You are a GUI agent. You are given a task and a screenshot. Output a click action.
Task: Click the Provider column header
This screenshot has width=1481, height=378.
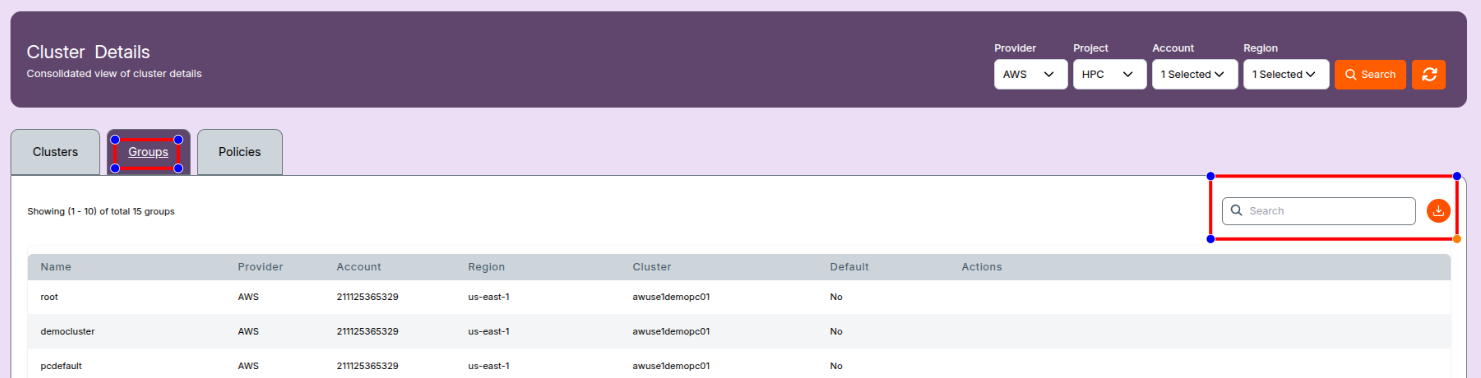pyautogui.click(x=260, y=267)
